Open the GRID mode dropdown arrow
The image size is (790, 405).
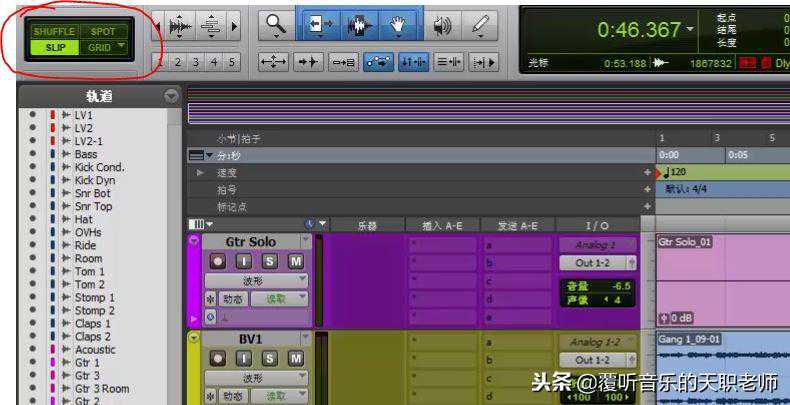(122, 46)
